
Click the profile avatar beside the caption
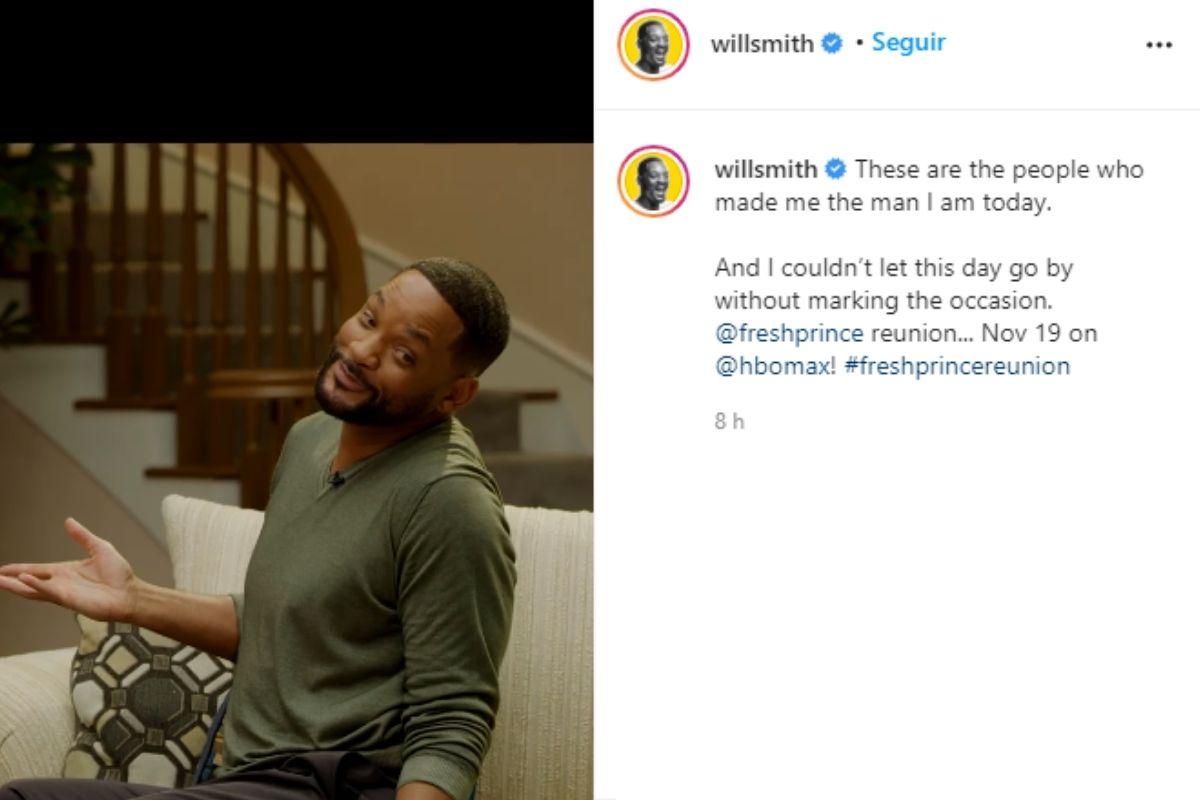click(x=654, y=181)
